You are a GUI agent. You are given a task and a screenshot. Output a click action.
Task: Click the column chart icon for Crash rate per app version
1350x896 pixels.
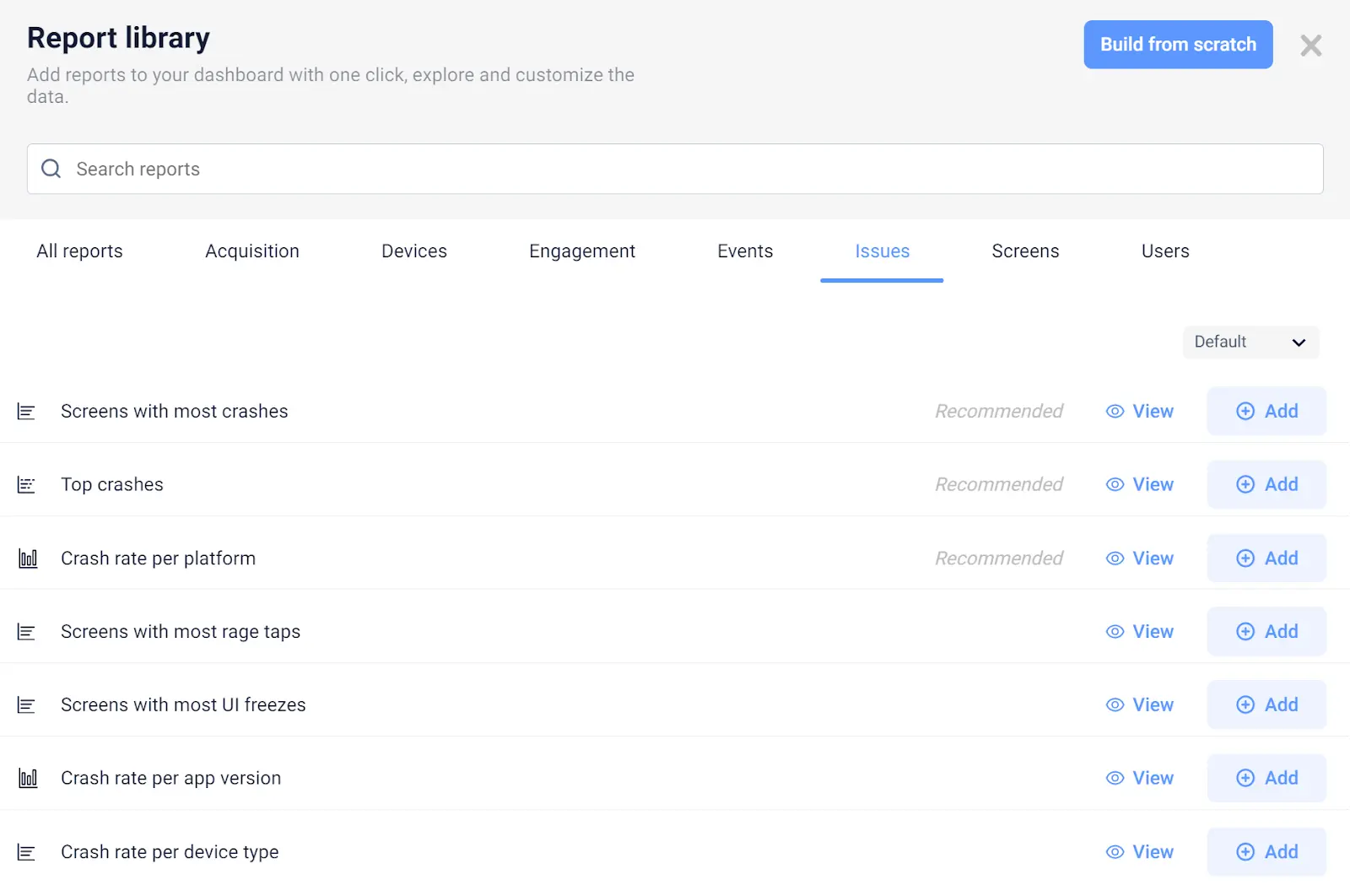28,779
